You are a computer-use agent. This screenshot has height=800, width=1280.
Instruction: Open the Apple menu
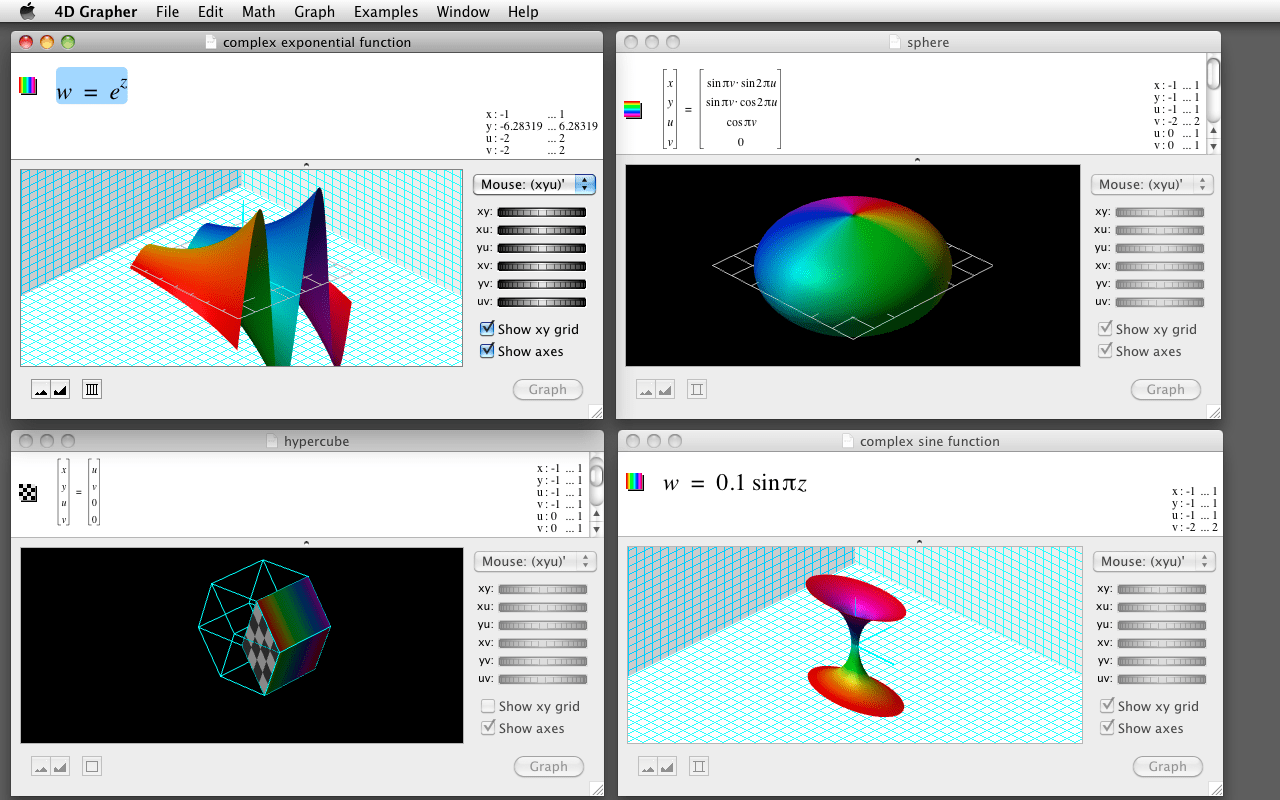[x=27, y=12]
